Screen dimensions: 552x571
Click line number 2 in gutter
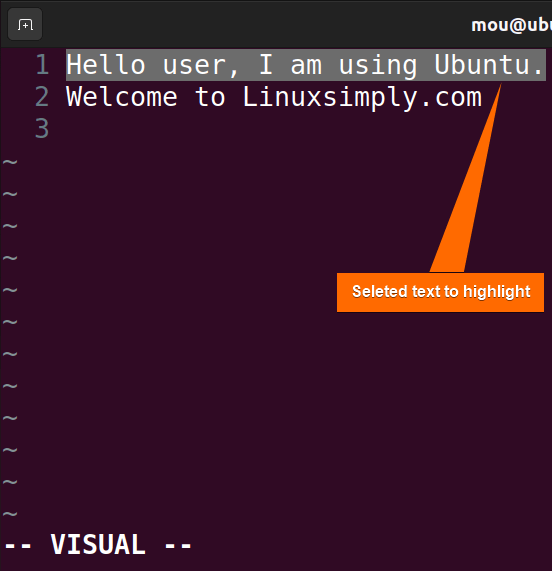(42, 97)
